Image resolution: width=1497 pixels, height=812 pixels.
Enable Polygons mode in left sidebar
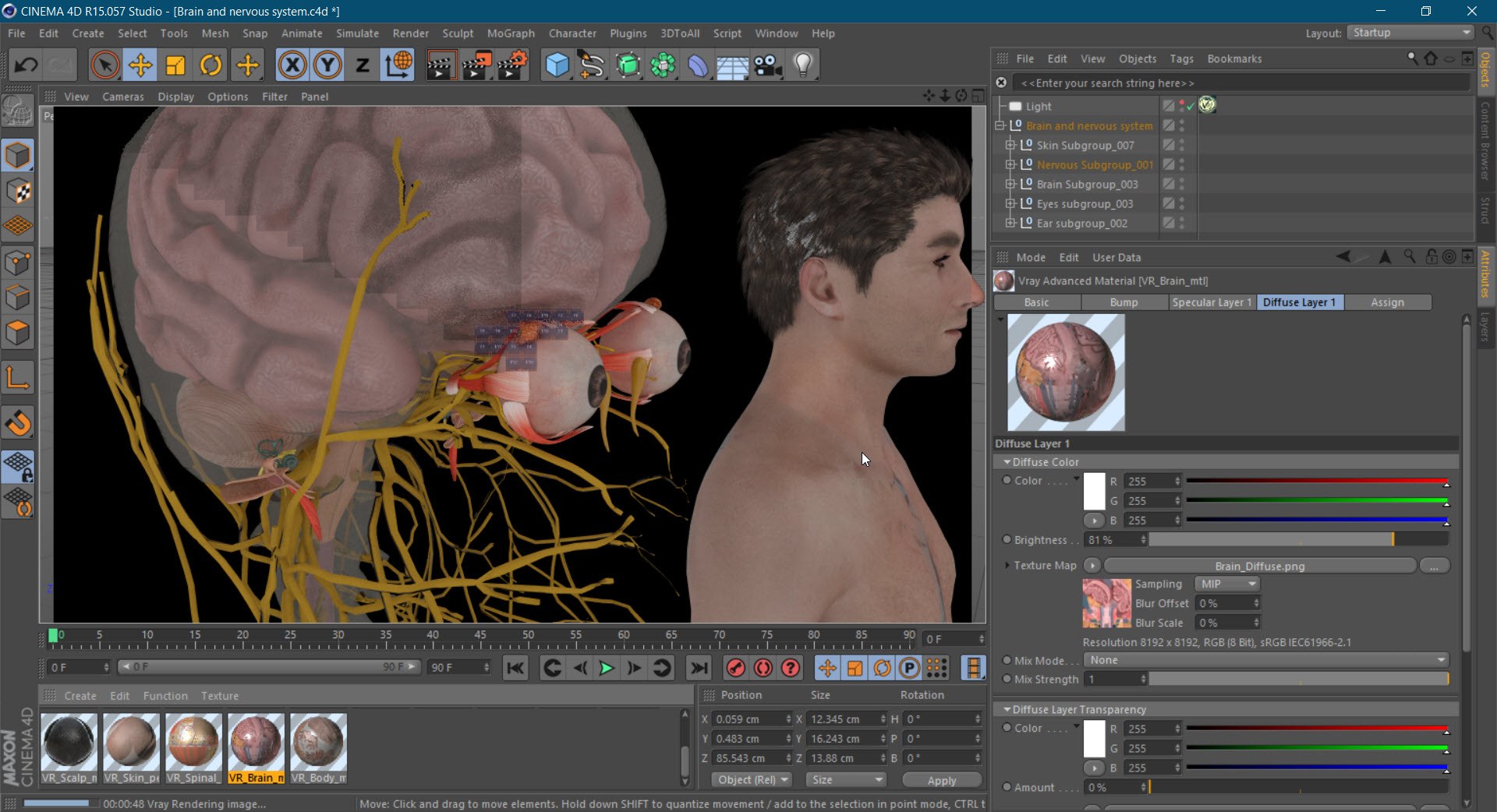[x=18, y=333]
